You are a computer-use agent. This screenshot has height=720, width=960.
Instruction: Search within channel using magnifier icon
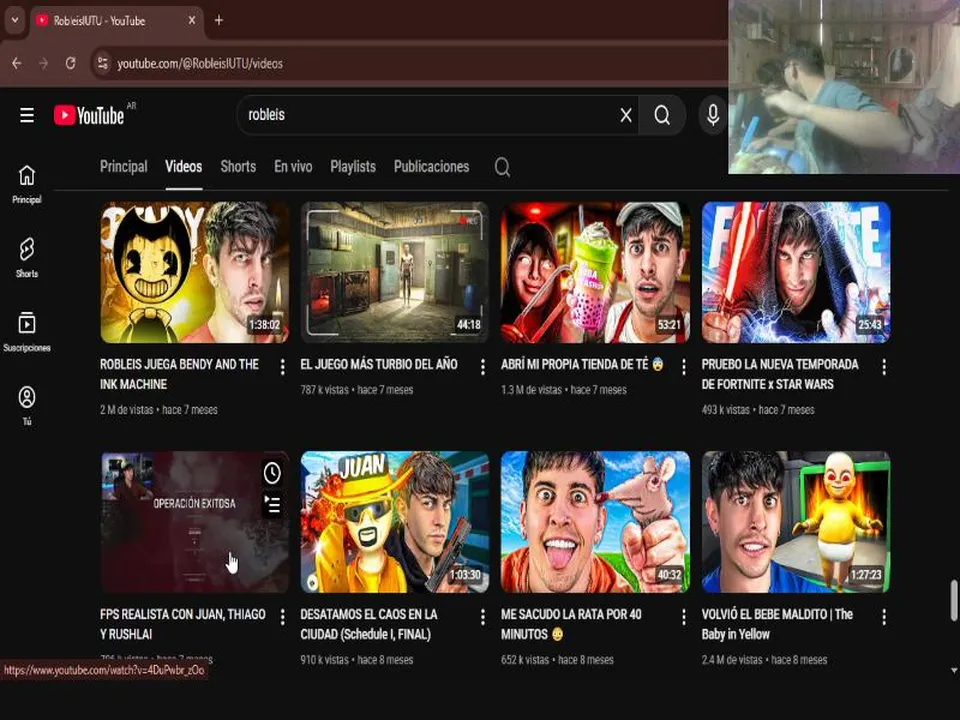502,167
